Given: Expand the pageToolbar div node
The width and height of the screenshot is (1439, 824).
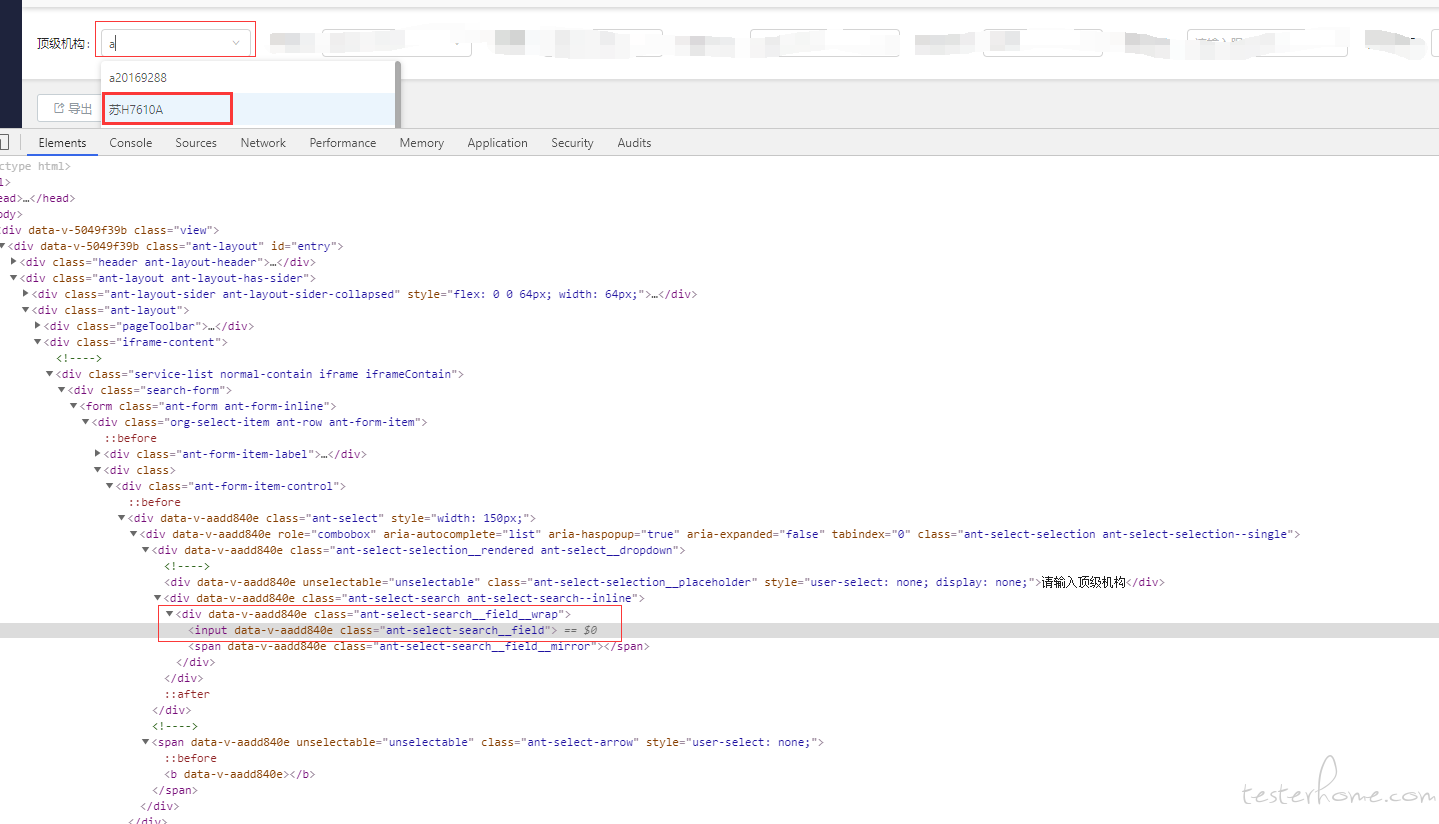Looking at the screenshot, I should coord(38,326).
